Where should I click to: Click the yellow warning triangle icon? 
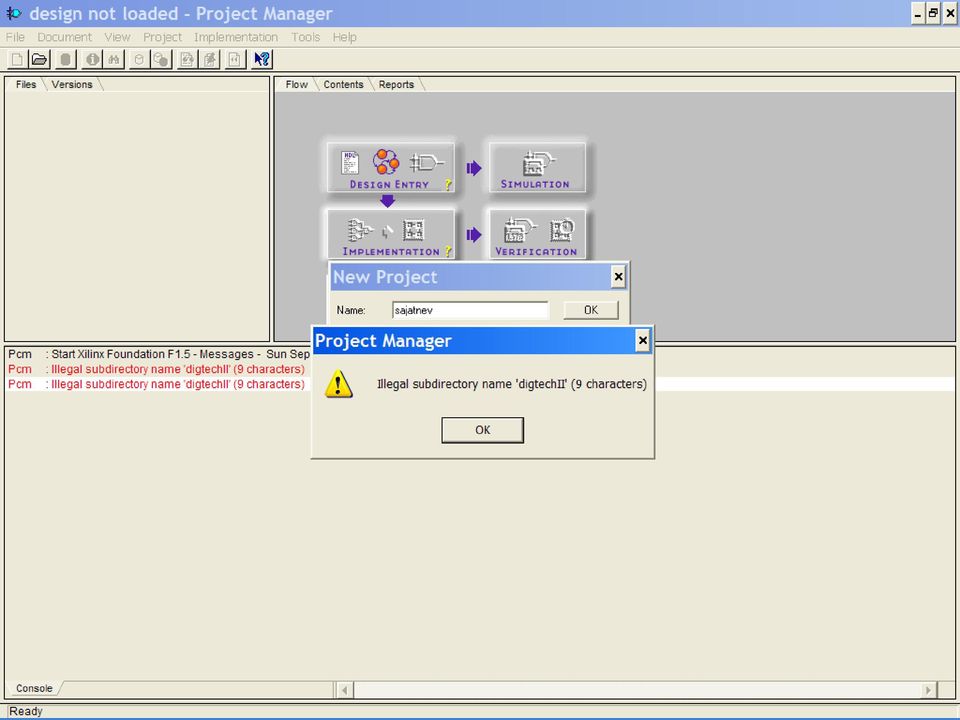(339, 384)
